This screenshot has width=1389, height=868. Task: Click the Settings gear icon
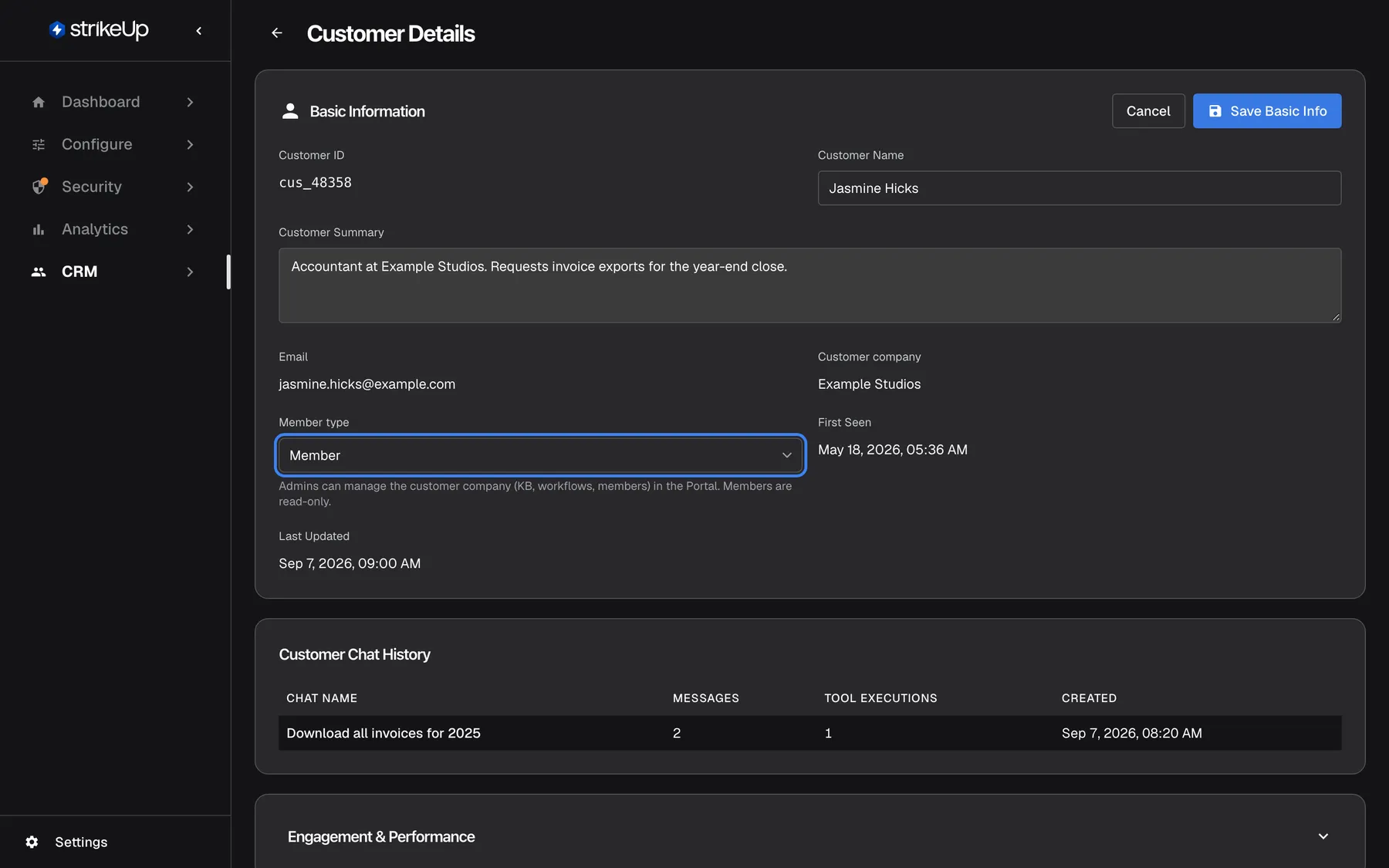[32, 842]
